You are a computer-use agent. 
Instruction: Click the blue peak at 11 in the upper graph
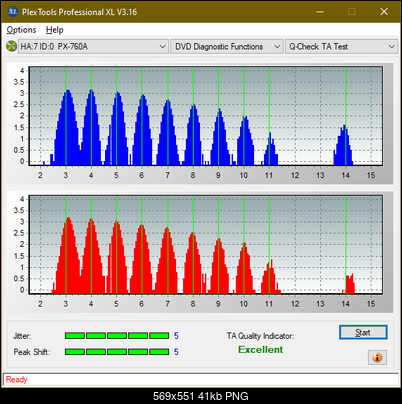[x=270, y=149]
